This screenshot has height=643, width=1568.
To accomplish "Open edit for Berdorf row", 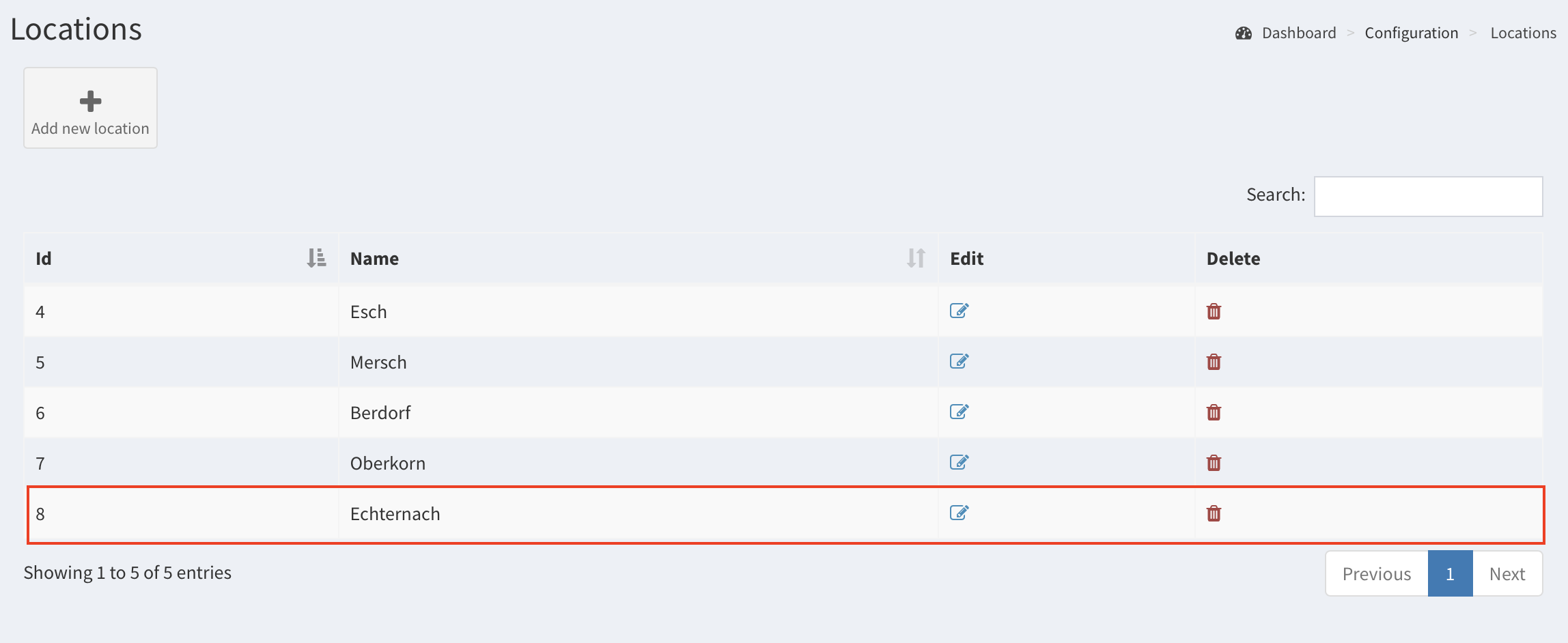I will (x=959, y=412).
